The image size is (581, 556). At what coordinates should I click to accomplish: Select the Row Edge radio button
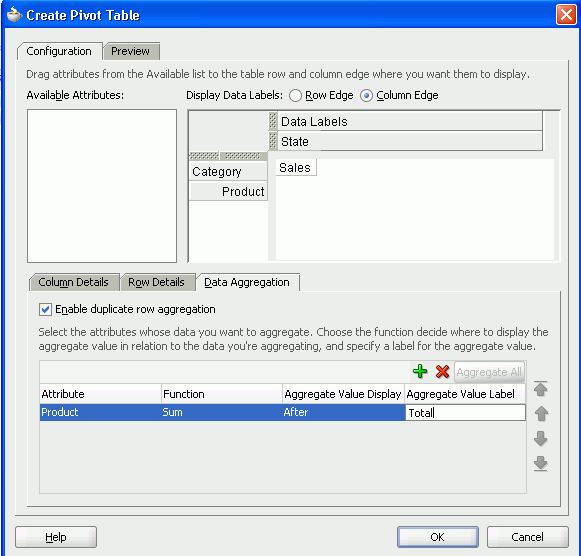pyautogui.click(x=295, y=96)
